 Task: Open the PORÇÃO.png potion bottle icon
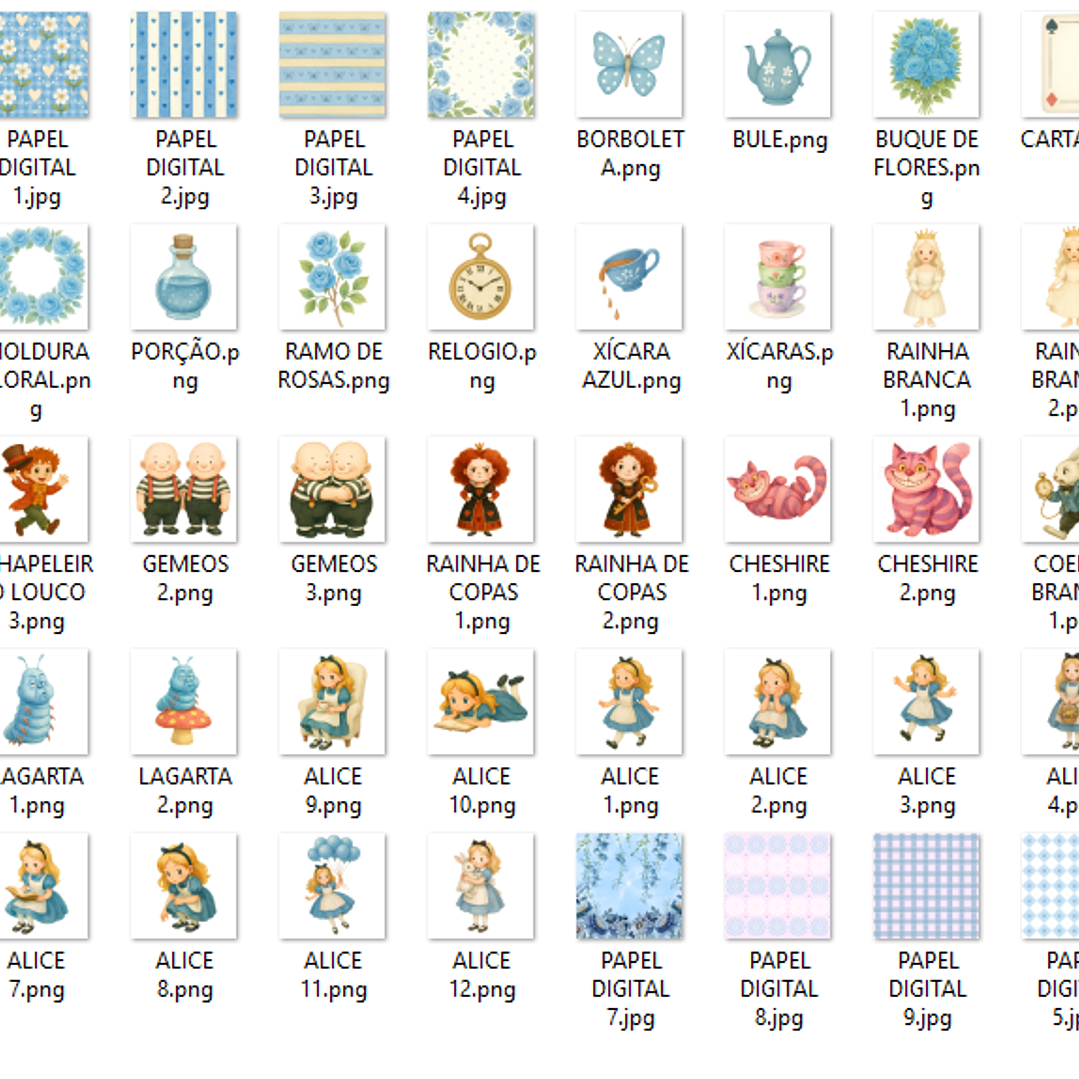[x=184, y=277]
